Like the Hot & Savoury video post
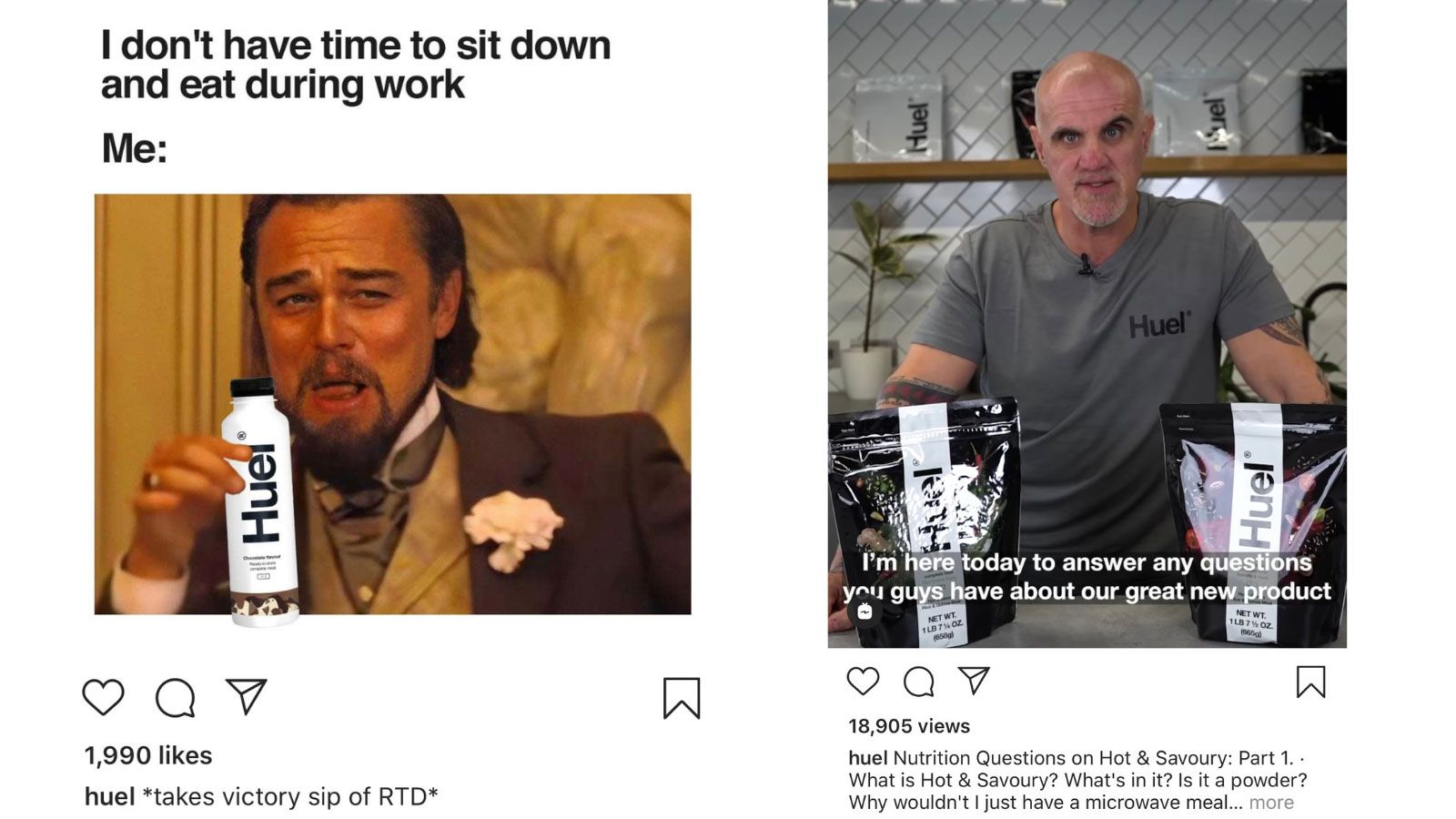 863,681
